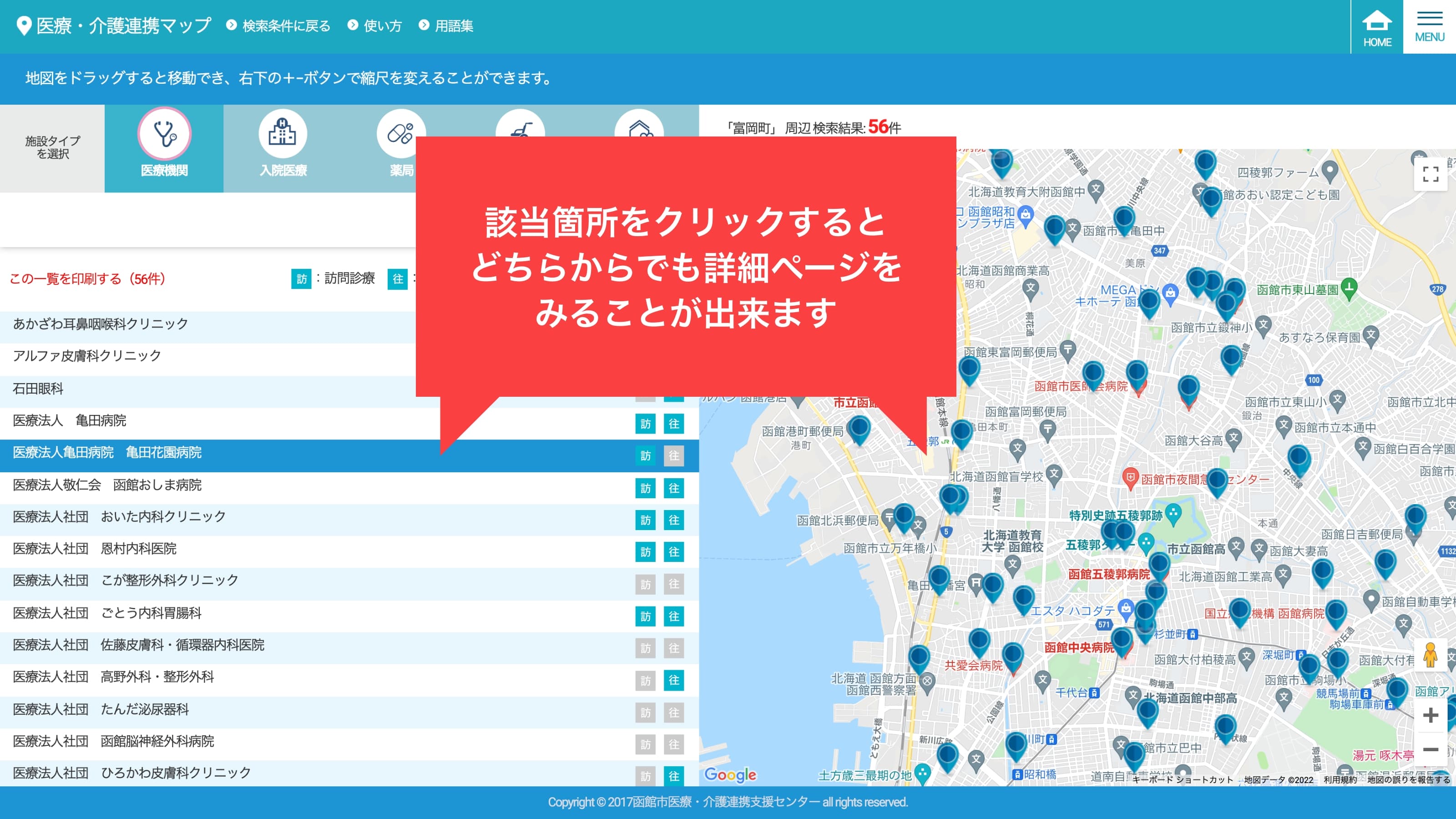Click 往 badge for 亀田病院 row

pyautogui.click(x=674, y=424)
